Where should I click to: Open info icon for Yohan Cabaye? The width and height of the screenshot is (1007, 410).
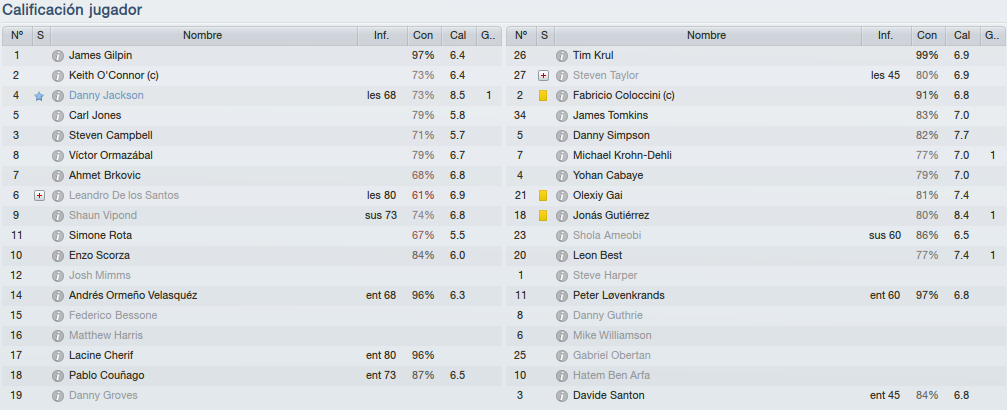[x=561, y=175]
